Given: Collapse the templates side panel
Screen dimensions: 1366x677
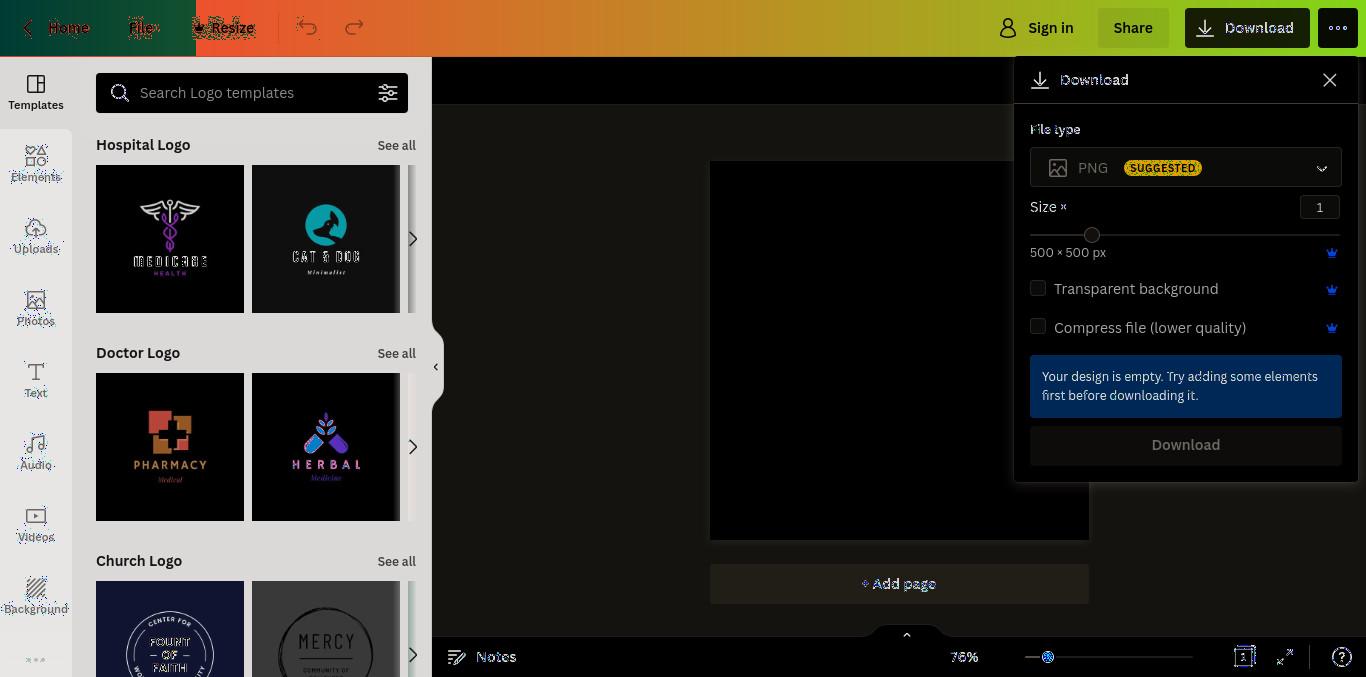Looking at the screenshot, I should 436,367.
